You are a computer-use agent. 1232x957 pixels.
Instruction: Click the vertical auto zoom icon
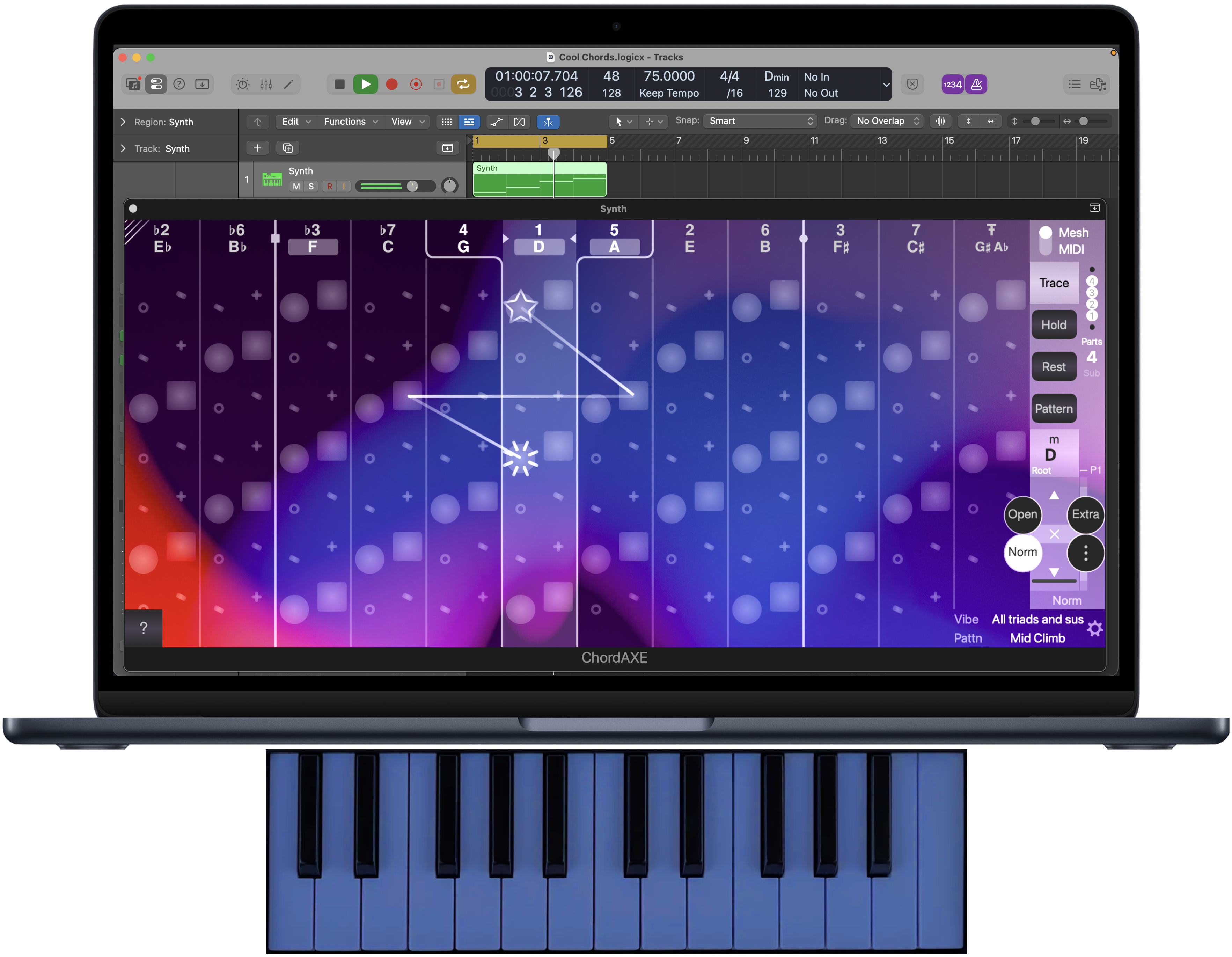pos(969,121)
